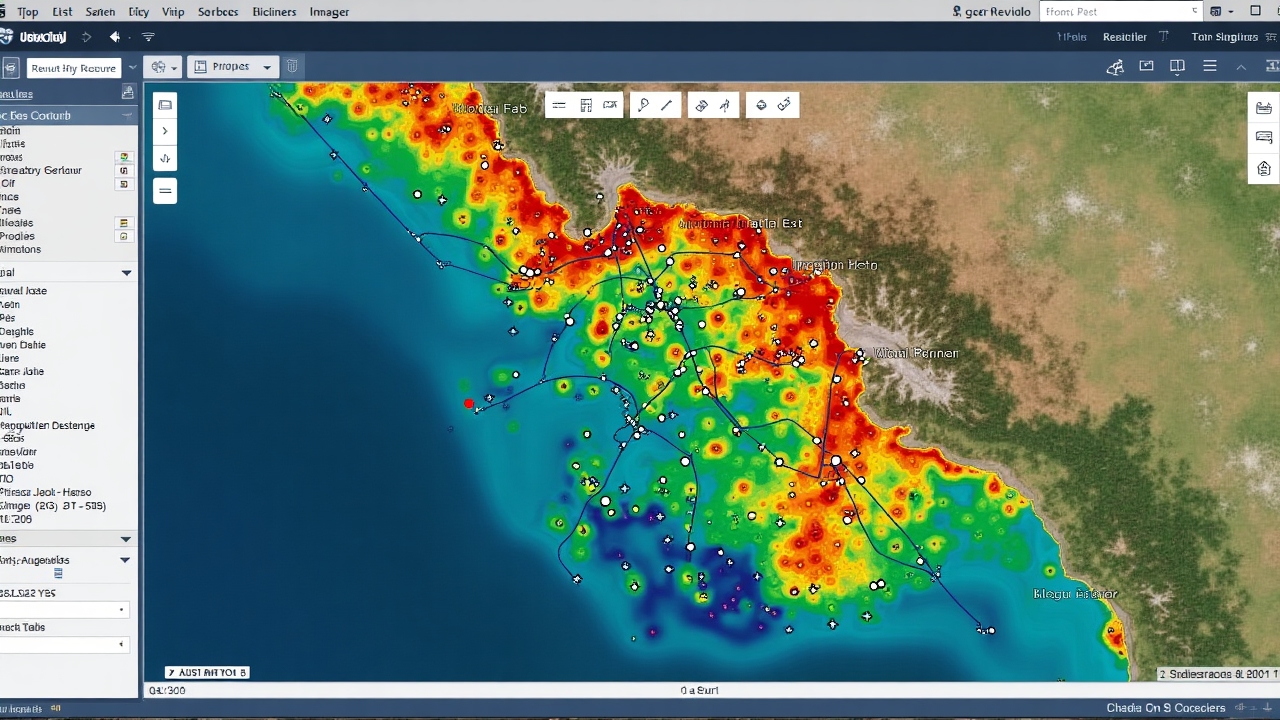Click the back arrow icon in the header bar
1280x720 pixels.
pyautogui.click(x=115, y=37)
